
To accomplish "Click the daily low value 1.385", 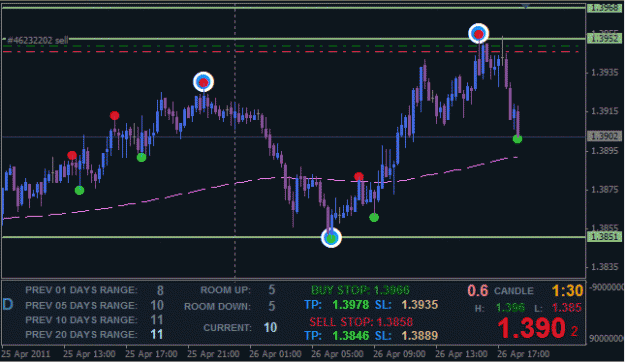I will (x=566, y=308).
